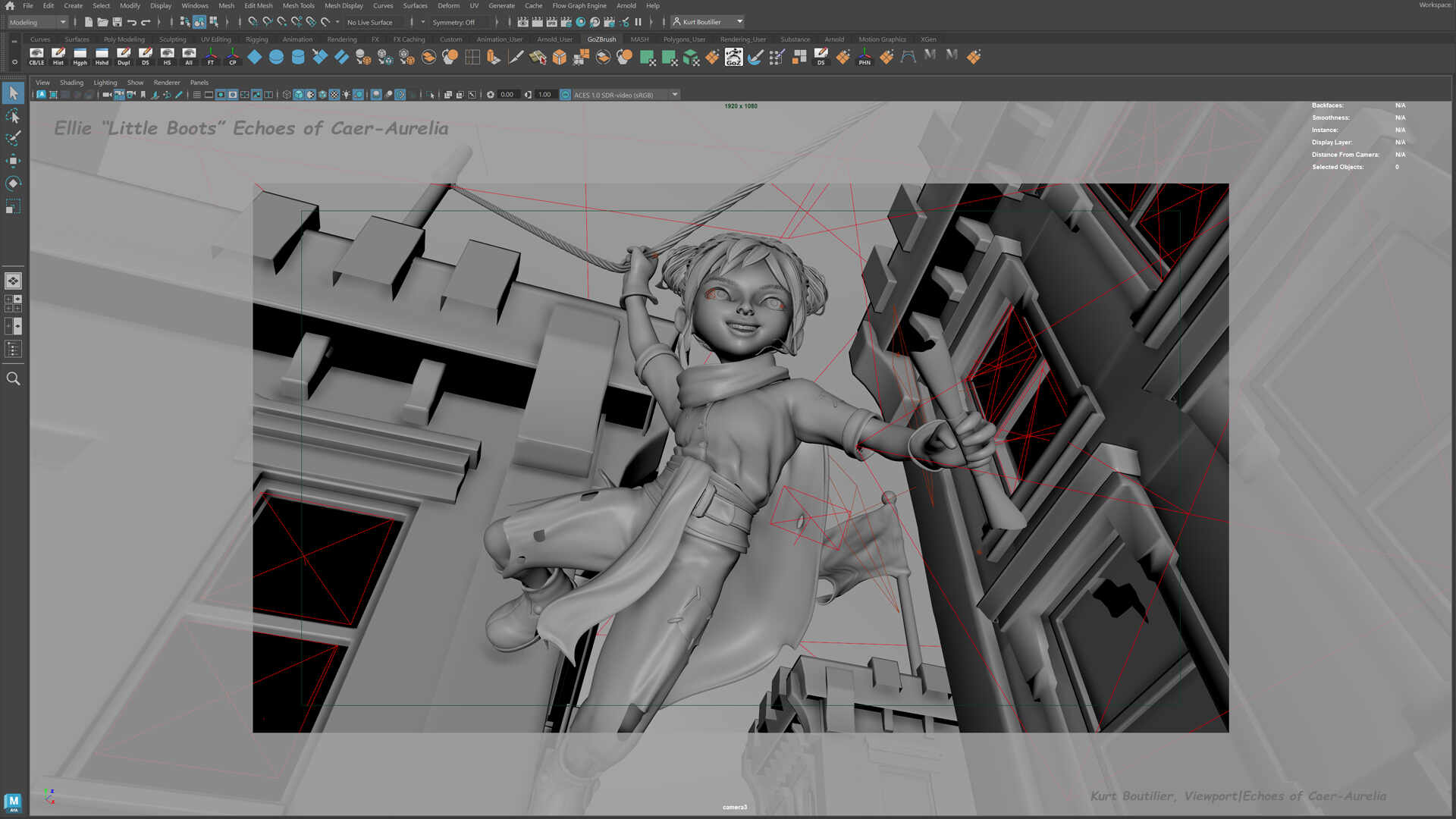Click the PHN icon on the shelf

click(x=864, y=56)
